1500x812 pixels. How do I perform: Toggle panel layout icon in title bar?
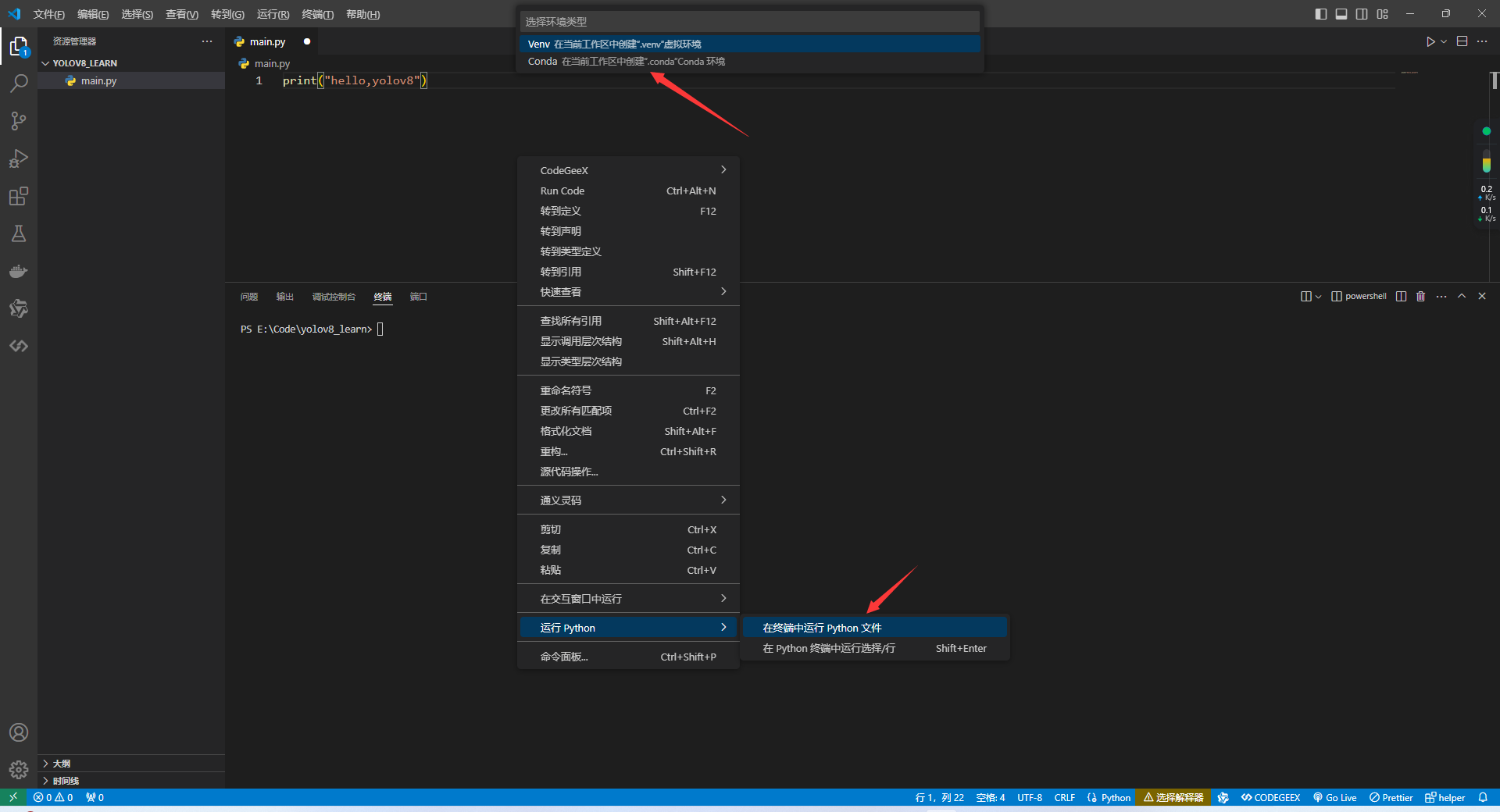[1341, 14]
